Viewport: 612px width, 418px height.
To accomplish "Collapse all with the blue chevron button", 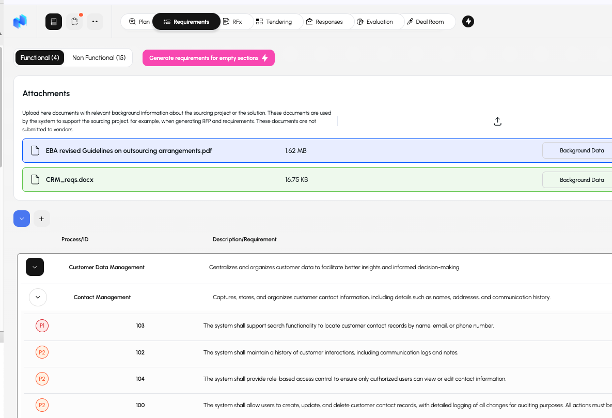I will click(22, 217).
